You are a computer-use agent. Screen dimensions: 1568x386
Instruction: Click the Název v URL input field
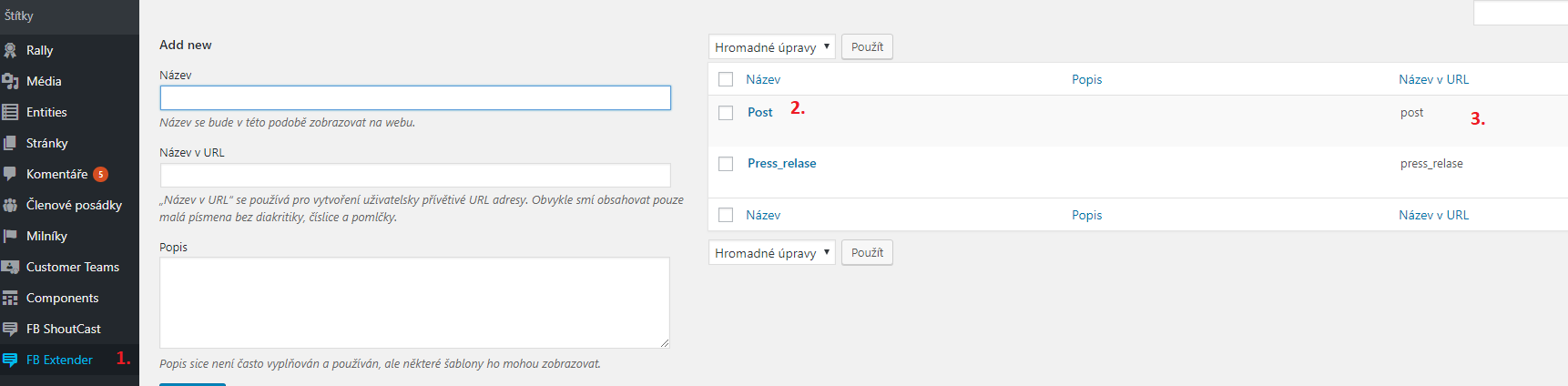click(415, 176)
